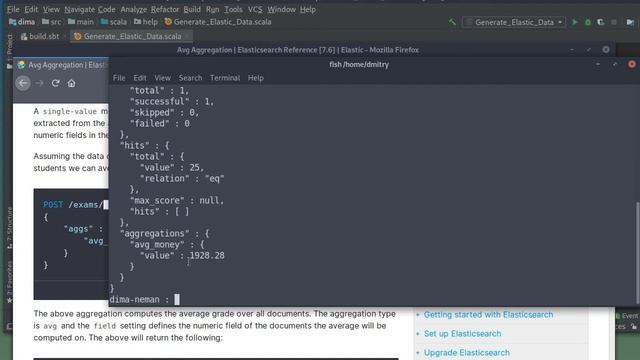Image resolution: width=640 pixels, height=360 pixels.
Task: Click the terminal window scrollbar
Action: [x=638, y=252]
